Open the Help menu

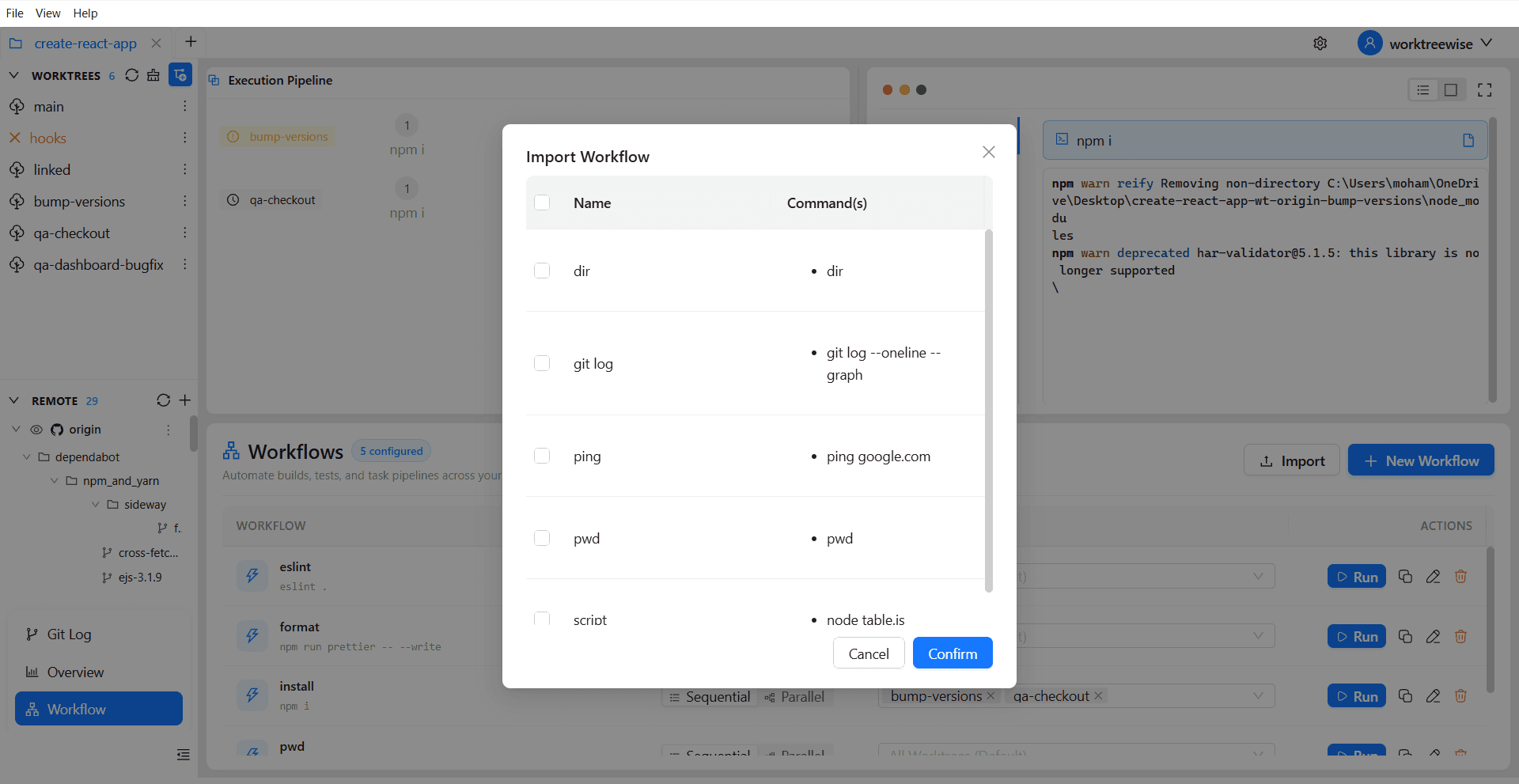[x=85, y=13]
